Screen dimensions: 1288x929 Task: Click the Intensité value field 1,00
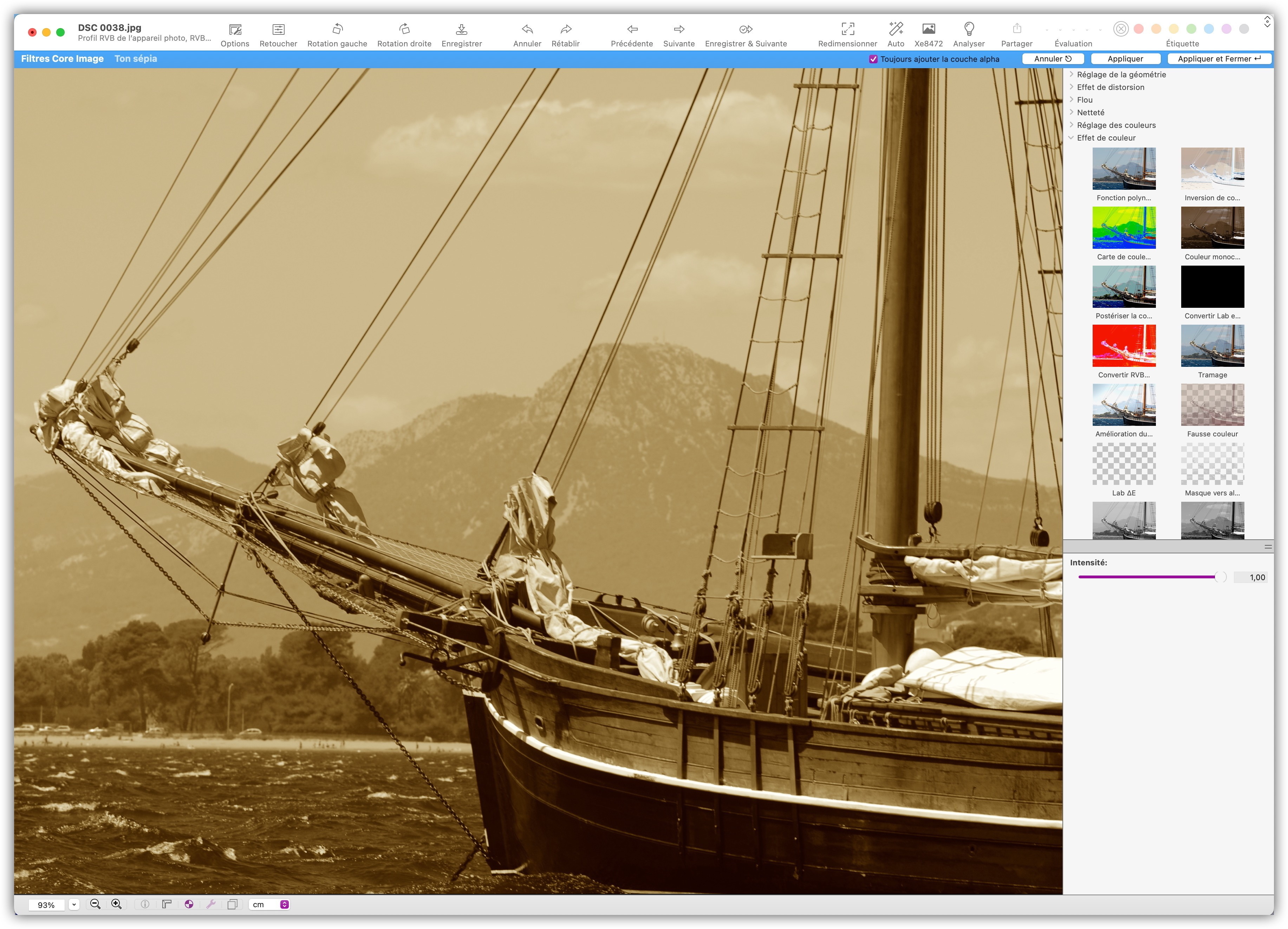pyautogui.click(x=1250, y=578)
